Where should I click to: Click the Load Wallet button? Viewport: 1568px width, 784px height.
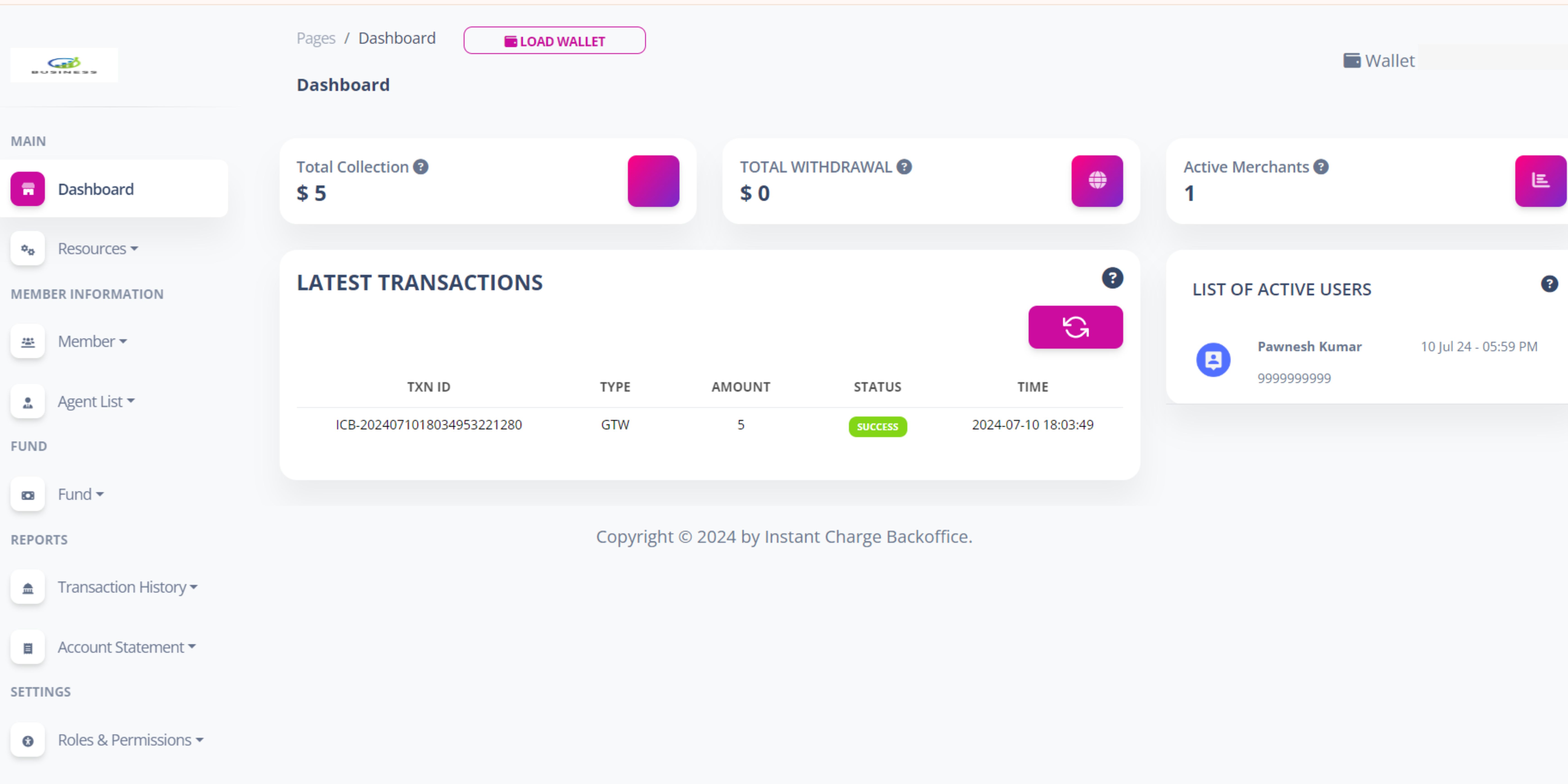coord(554,41)
